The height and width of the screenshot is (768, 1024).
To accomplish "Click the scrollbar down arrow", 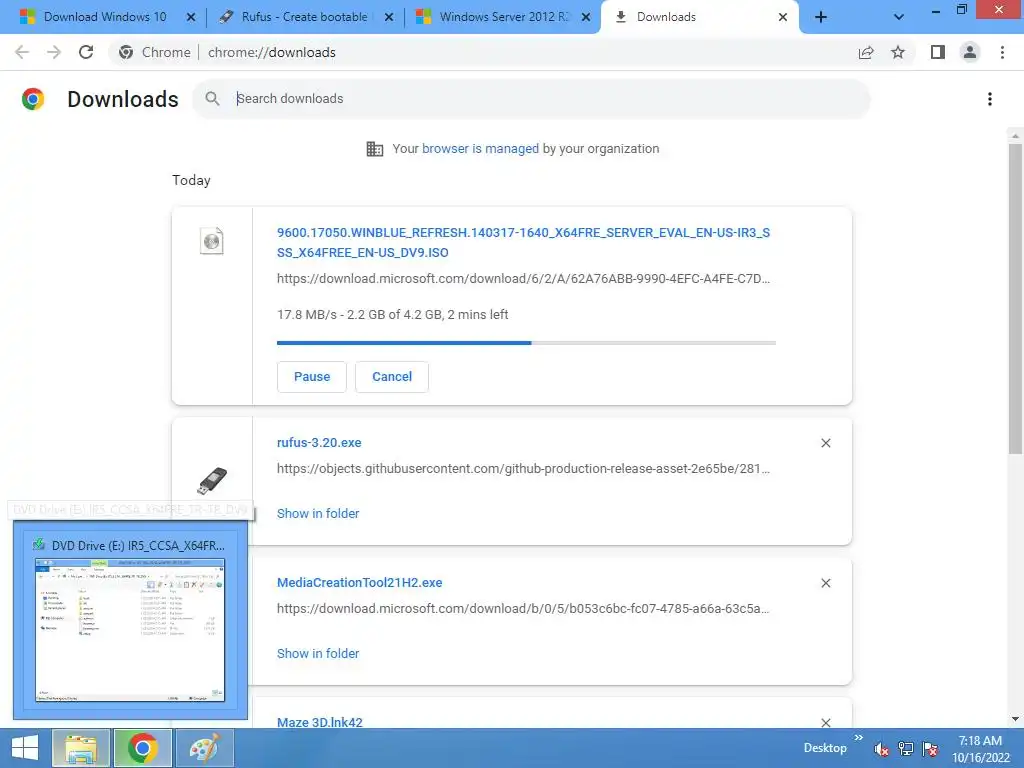I will 1015,720.
